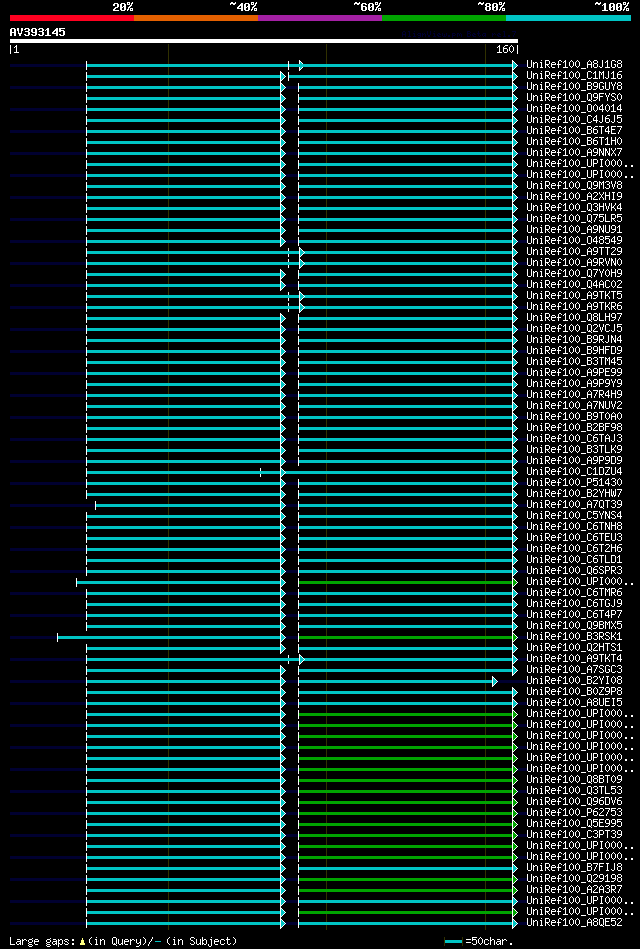Select the UniRef100_Q9M3V8 label
This screenshot has width=640, height=949.
click(574, 186)
